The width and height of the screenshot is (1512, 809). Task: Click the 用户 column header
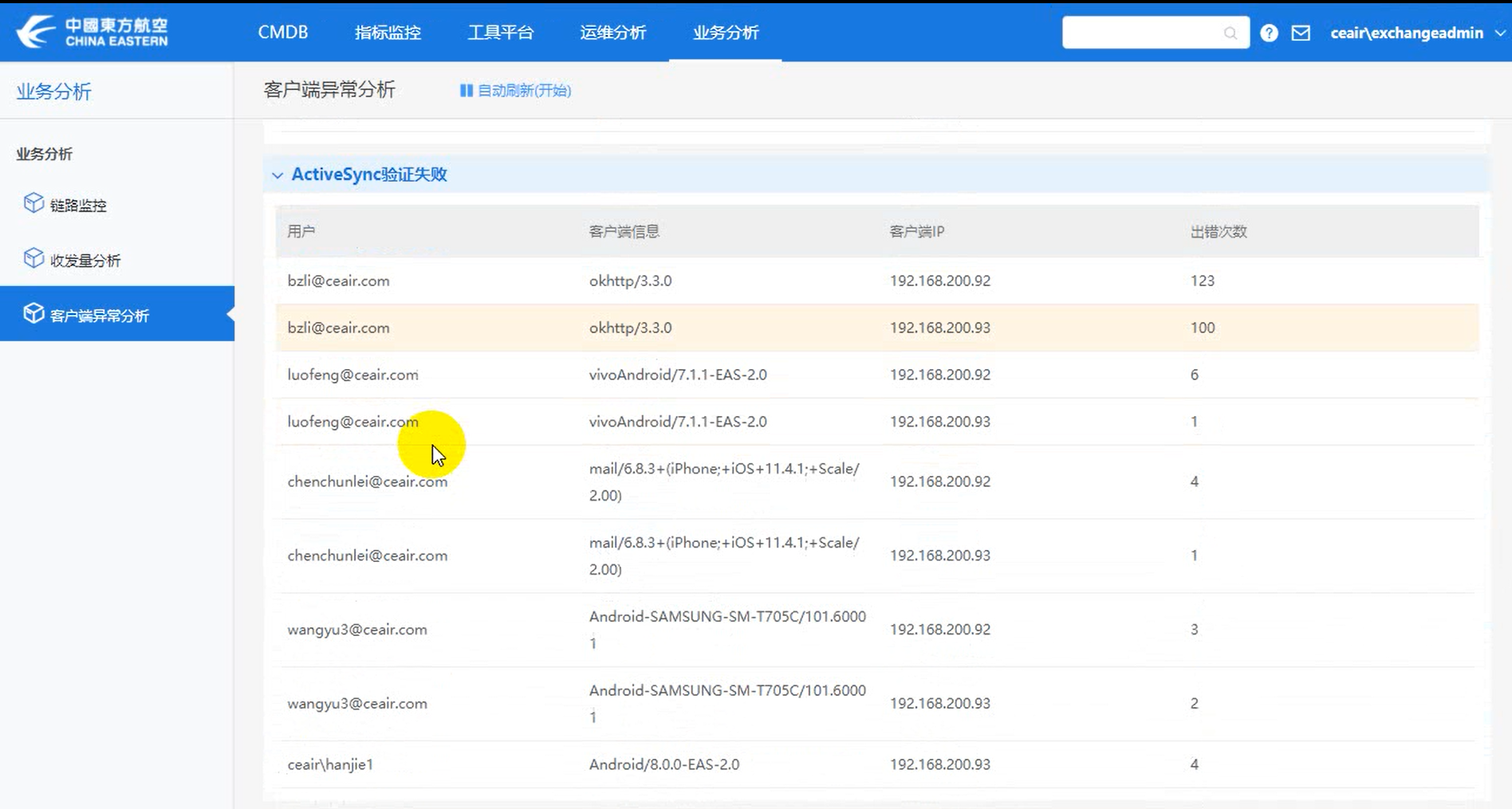coord(301,231)
